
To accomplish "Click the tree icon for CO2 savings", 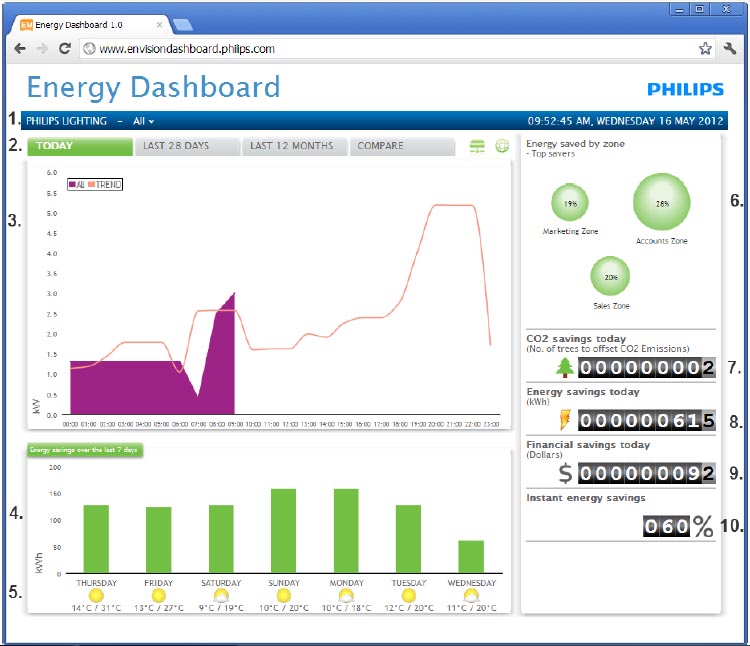I will coord(565,368).
